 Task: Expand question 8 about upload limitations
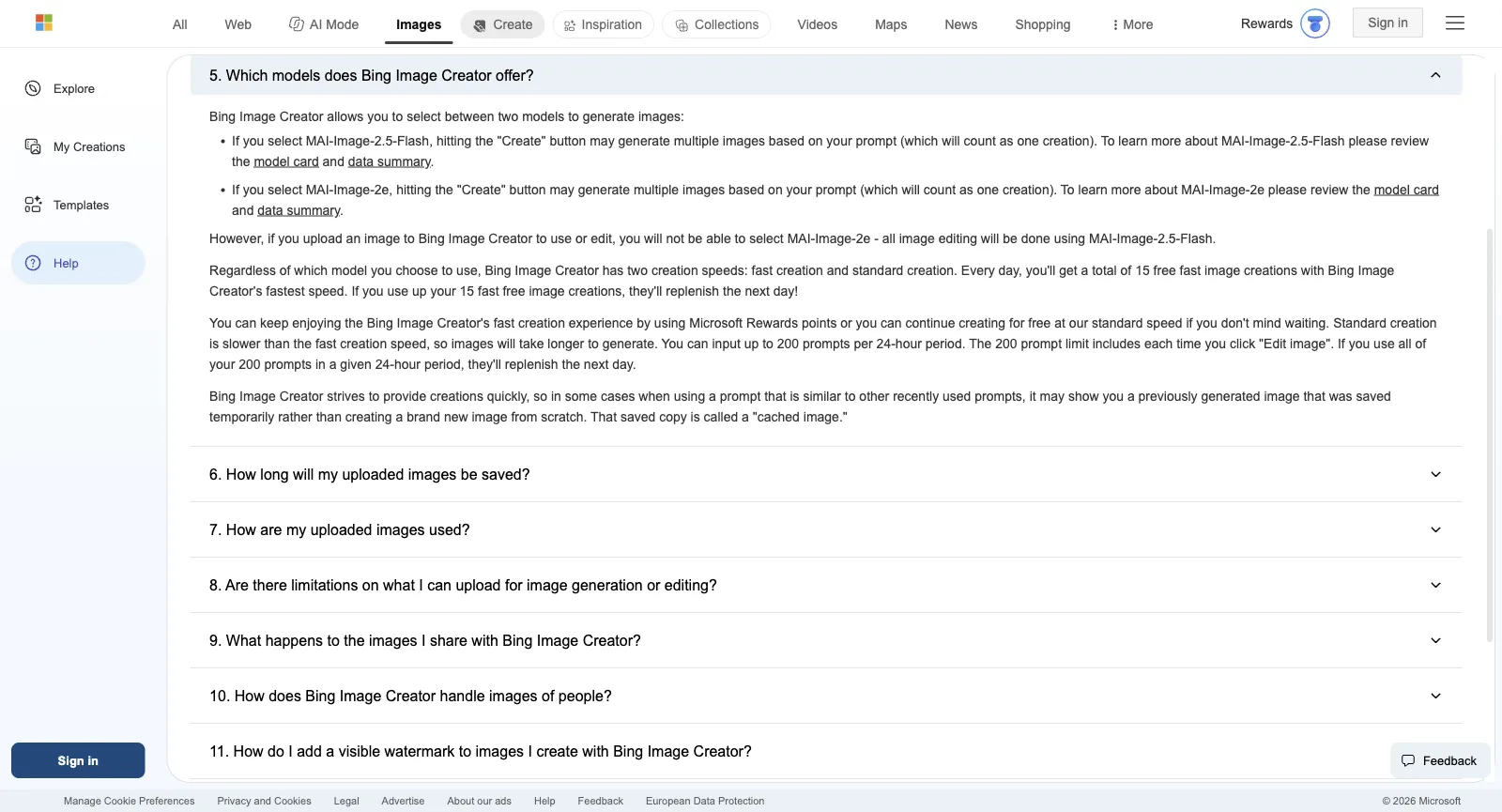point(826,585)
